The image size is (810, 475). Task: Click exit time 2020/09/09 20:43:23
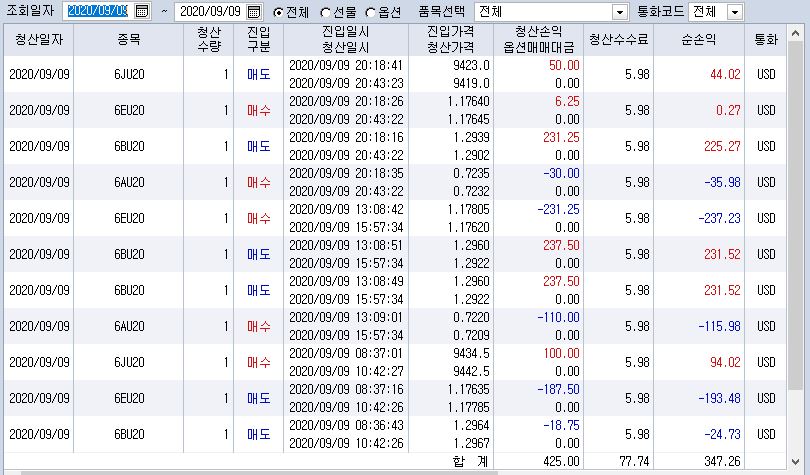point(346,84)
